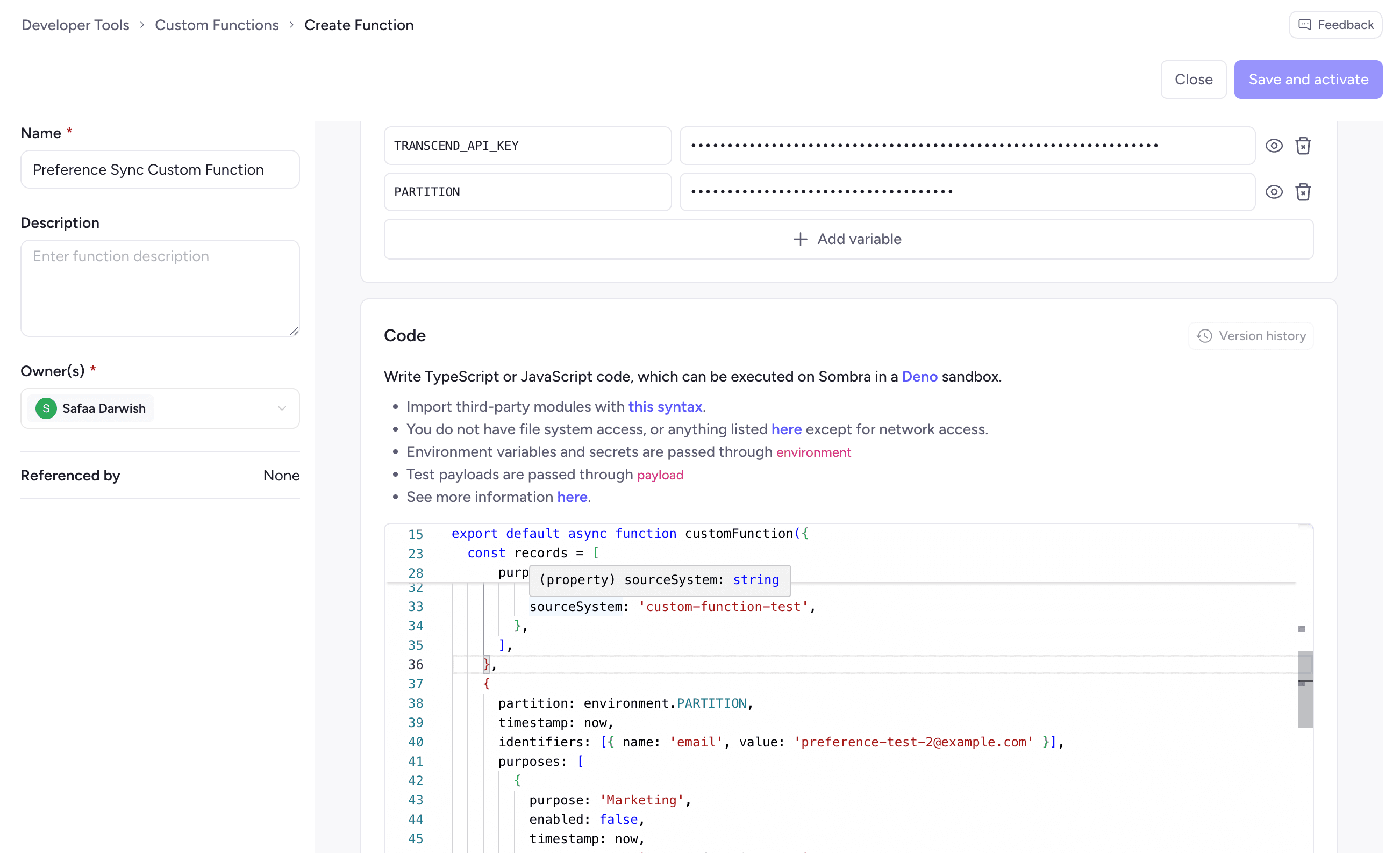Open the Deno link
This screenshot has height=862, width=1400.
click(x=919, y=377)
